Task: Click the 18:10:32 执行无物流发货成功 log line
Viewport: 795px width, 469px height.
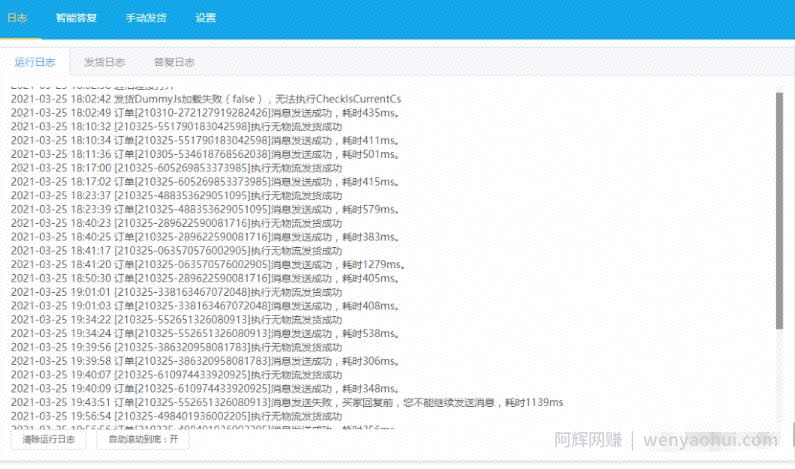Action: [176, 126]
